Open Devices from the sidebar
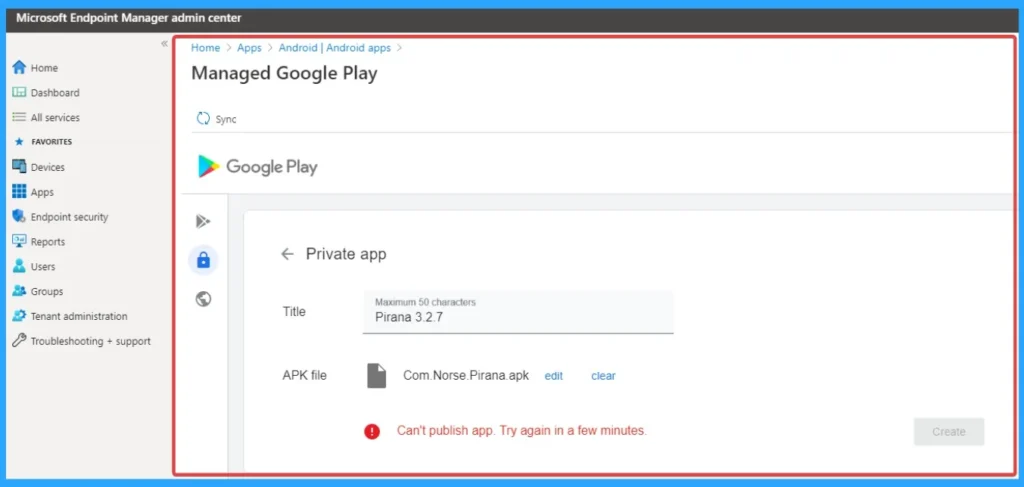Image resolution: width=1024 pixels, height=487 pixels. pos(48,167)
